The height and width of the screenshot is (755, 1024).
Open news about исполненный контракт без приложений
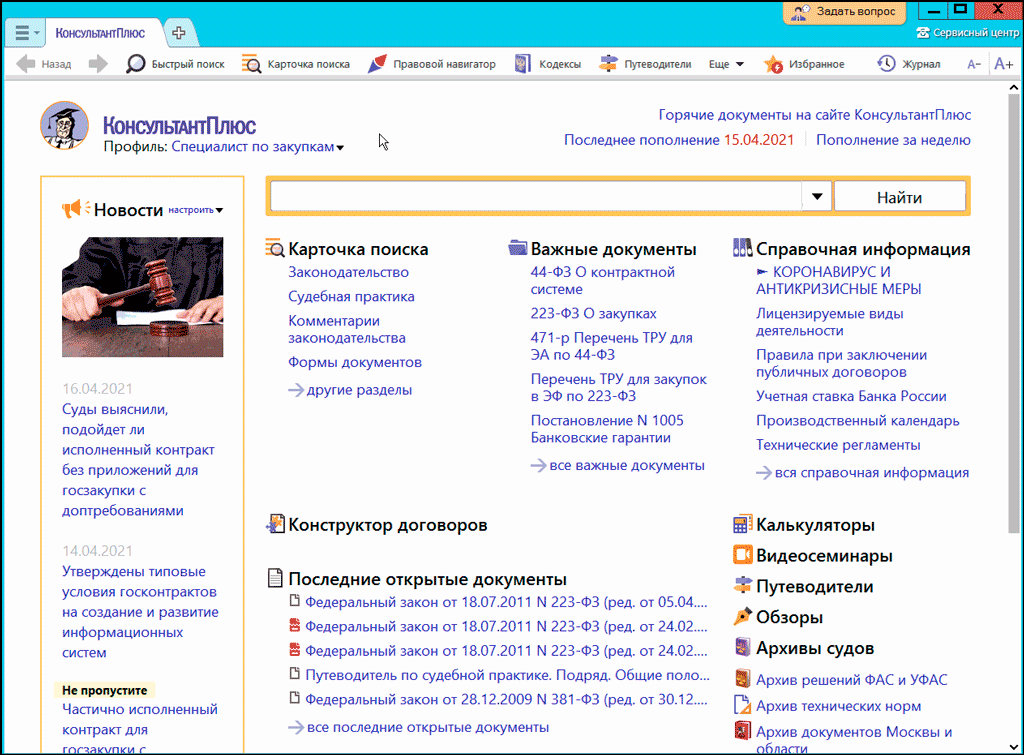[x=138, y=460]
